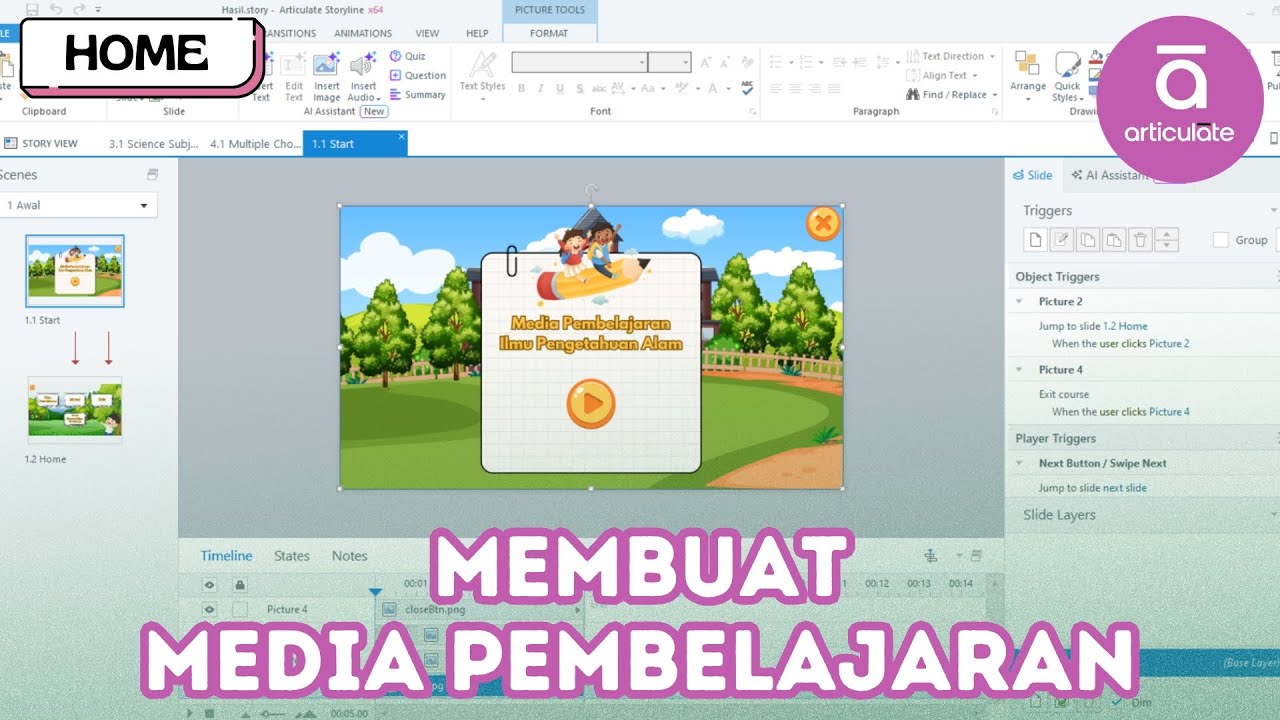Toggle the lock box for Picture 4 row
This screenshot has height=720, width=1280.
pyautogui.click(x=239, y=609)
